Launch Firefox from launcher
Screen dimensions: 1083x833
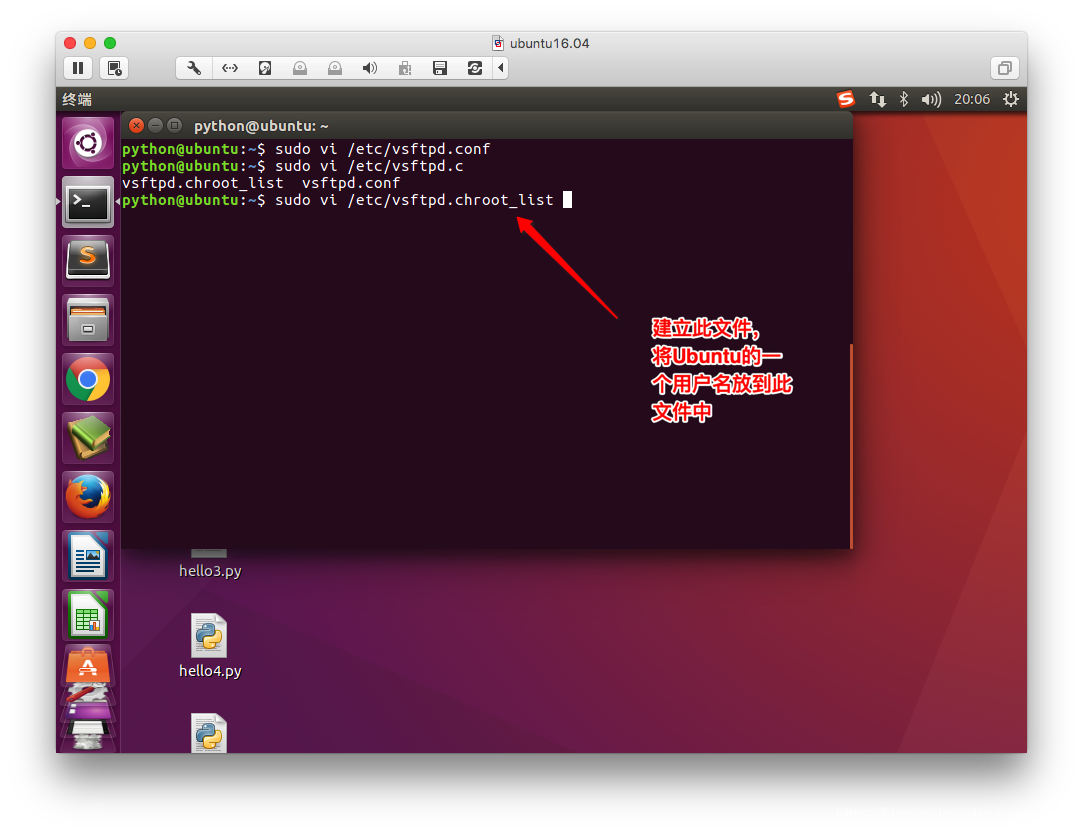(x=88, y=497)
